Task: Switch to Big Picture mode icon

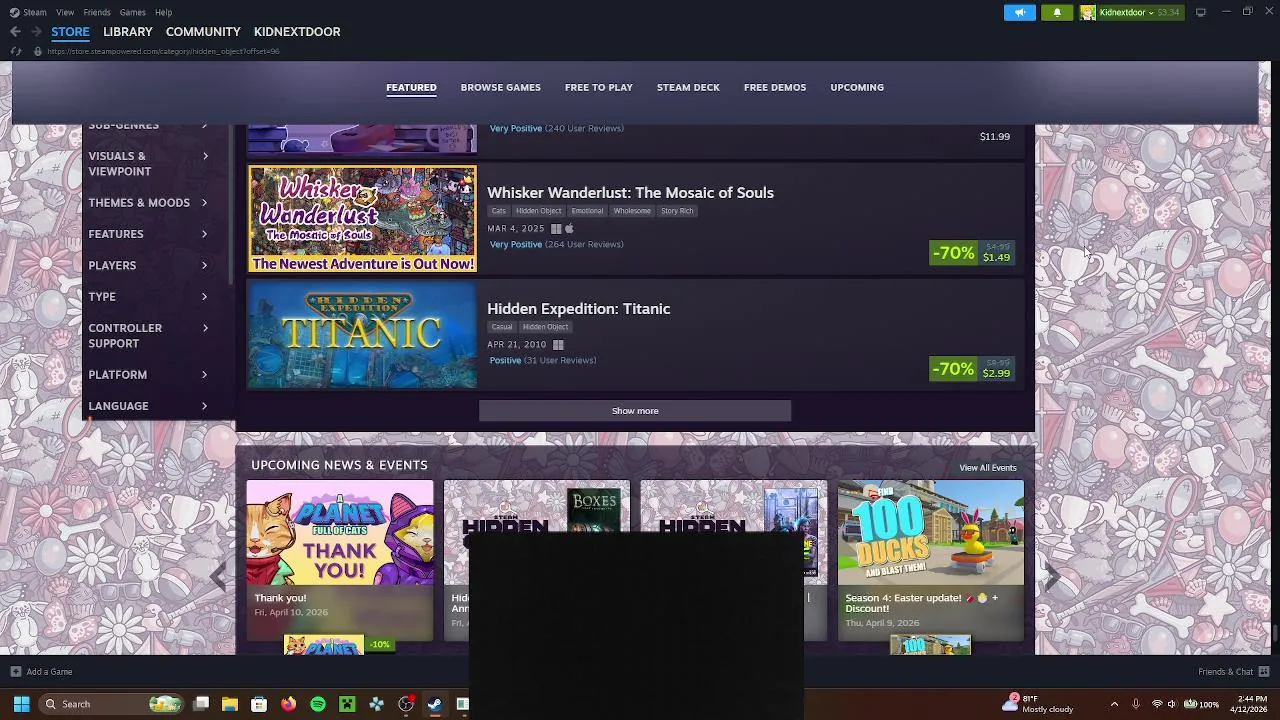Action: [x=1200, y=12]
